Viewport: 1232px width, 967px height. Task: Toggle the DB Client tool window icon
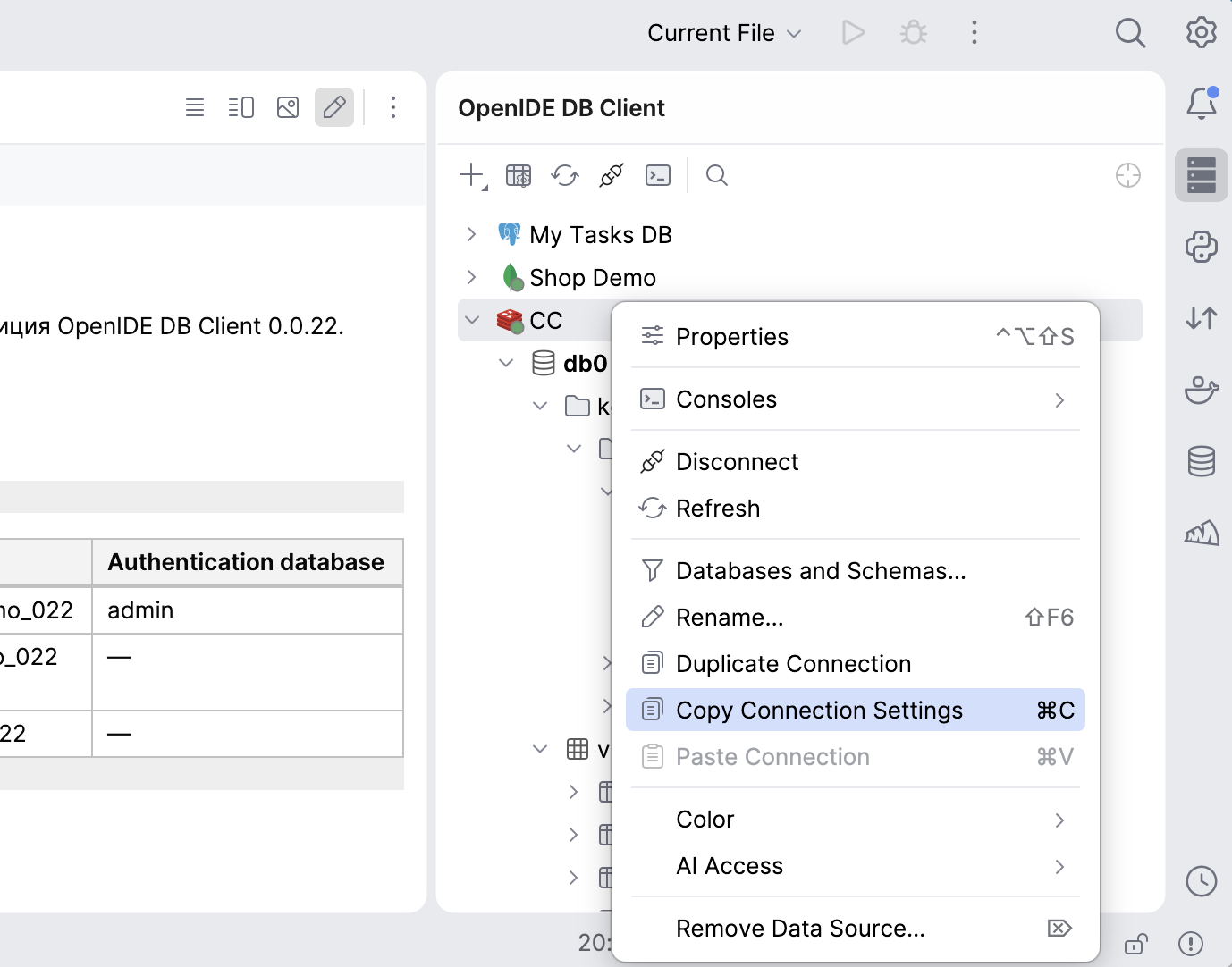click(x=1202, y=175)
